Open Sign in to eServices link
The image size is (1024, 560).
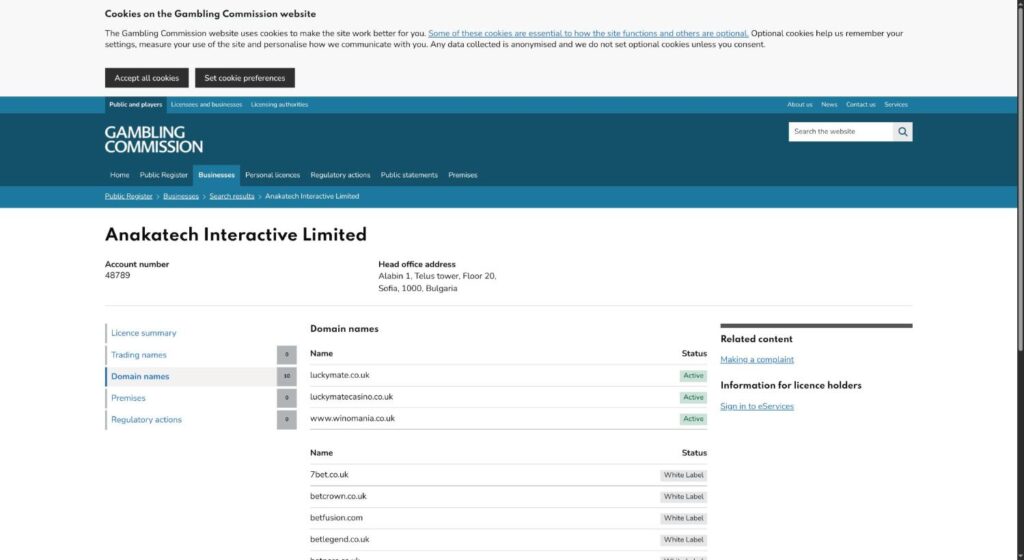757,407
